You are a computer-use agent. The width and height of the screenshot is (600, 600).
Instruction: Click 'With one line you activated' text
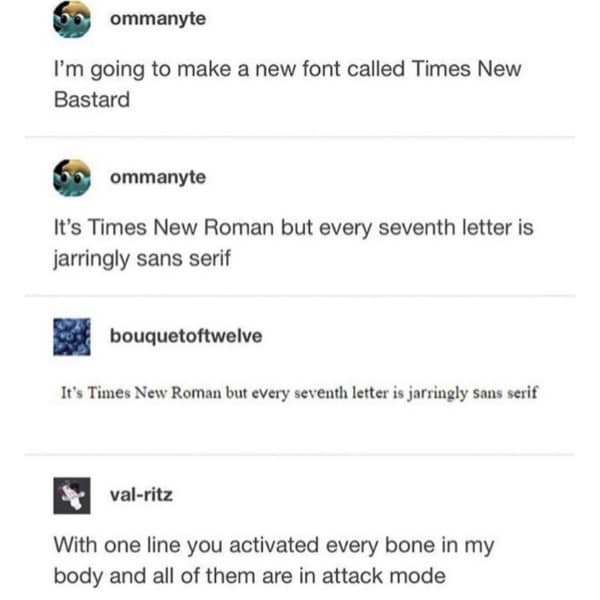click(180, 546)
